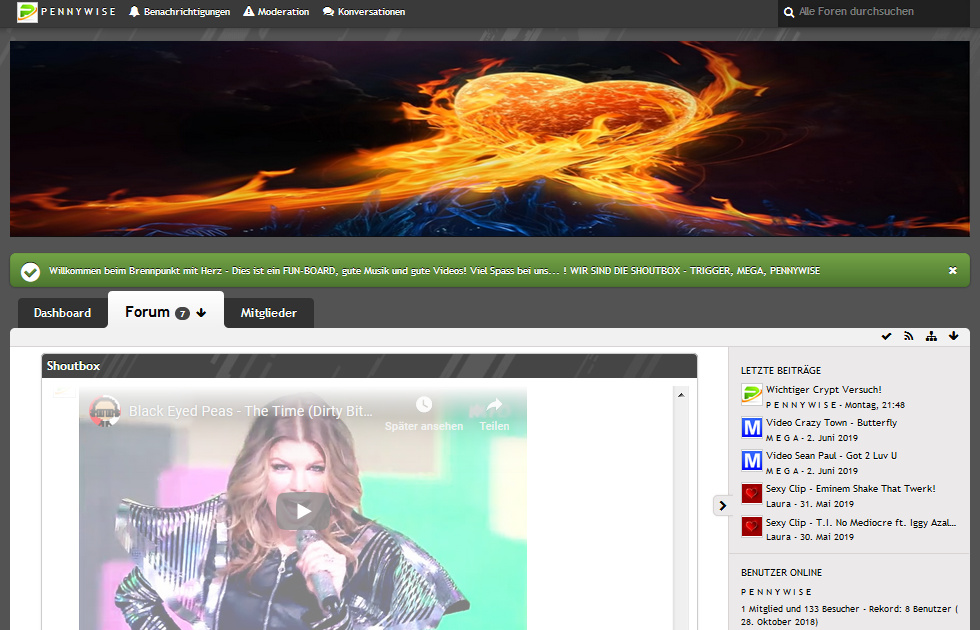
Task: Click the down arrow icon above the sidebar
Action: (953, 337)
